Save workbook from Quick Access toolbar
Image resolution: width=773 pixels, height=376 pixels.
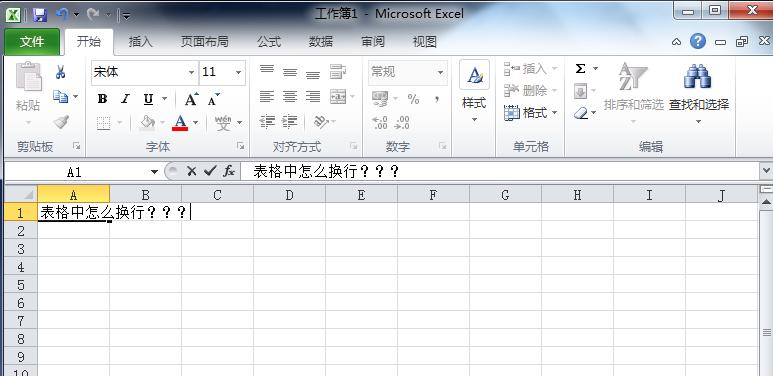coord(39,15)
